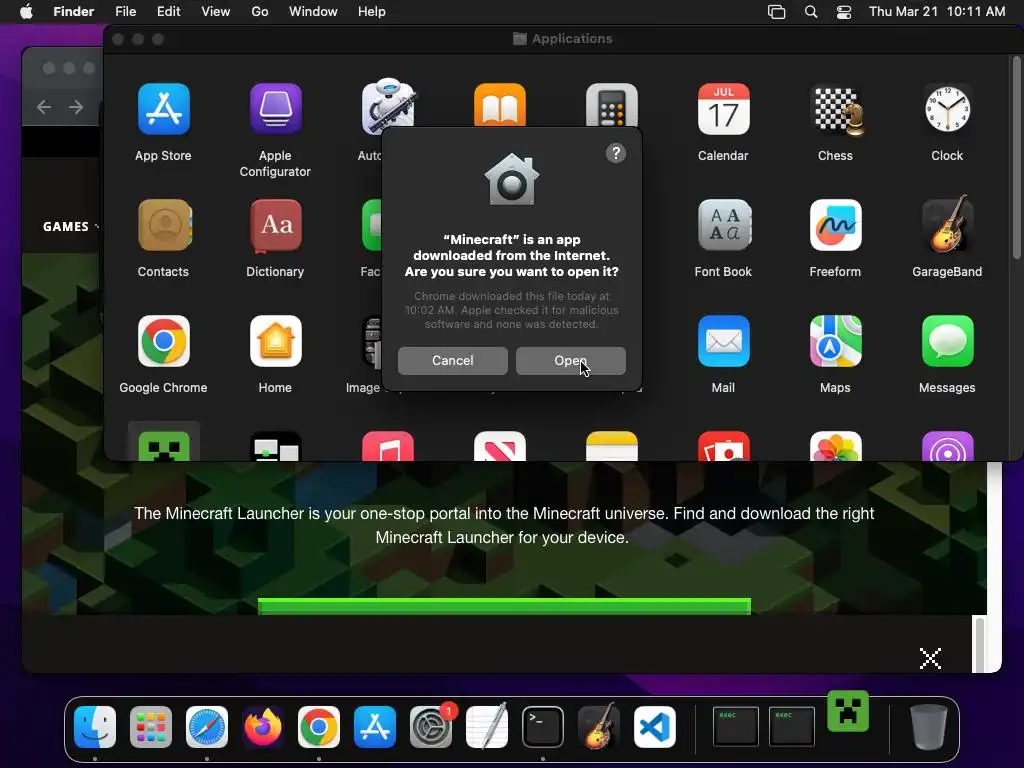Select the Music app icon
This screenshot has height=768, width=1024.
pos(388,446)
